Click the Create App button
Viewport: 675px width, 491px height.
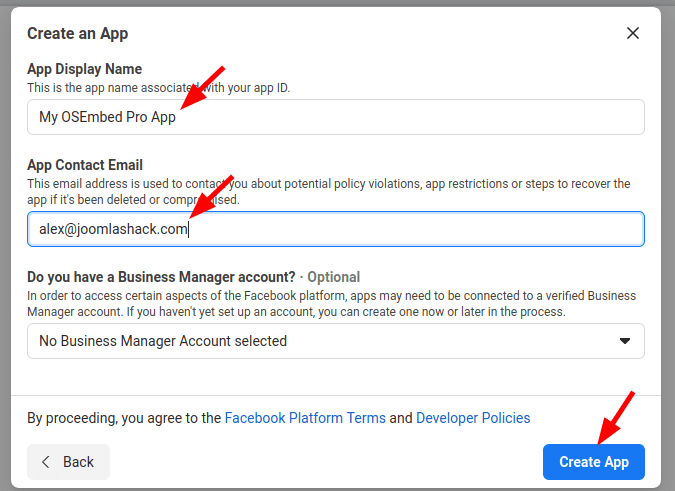click(594, 462)
